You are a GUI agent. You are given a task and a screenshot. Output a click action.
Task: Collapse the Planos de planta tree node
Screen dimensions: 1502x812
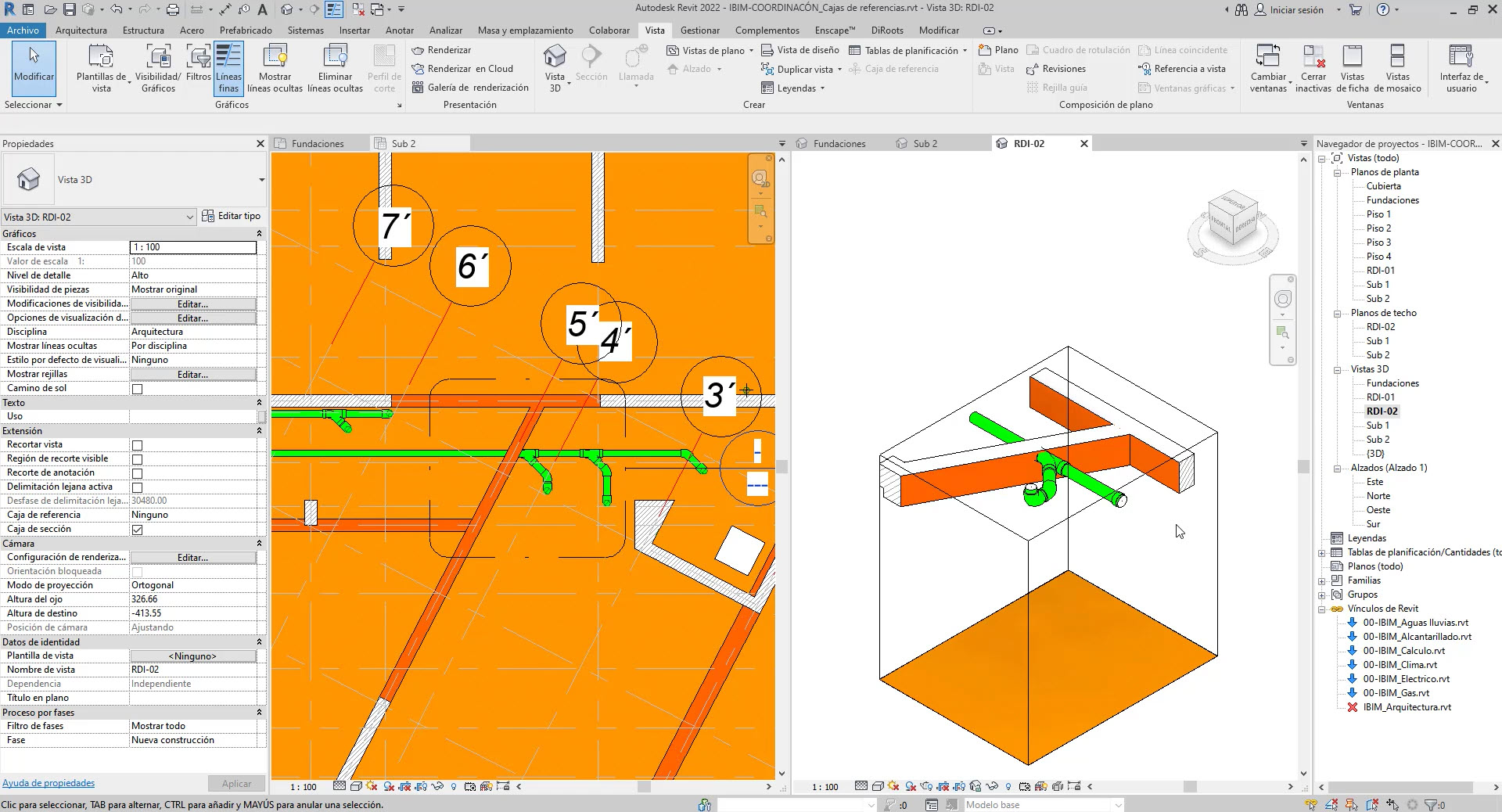tap(1338, 173)
